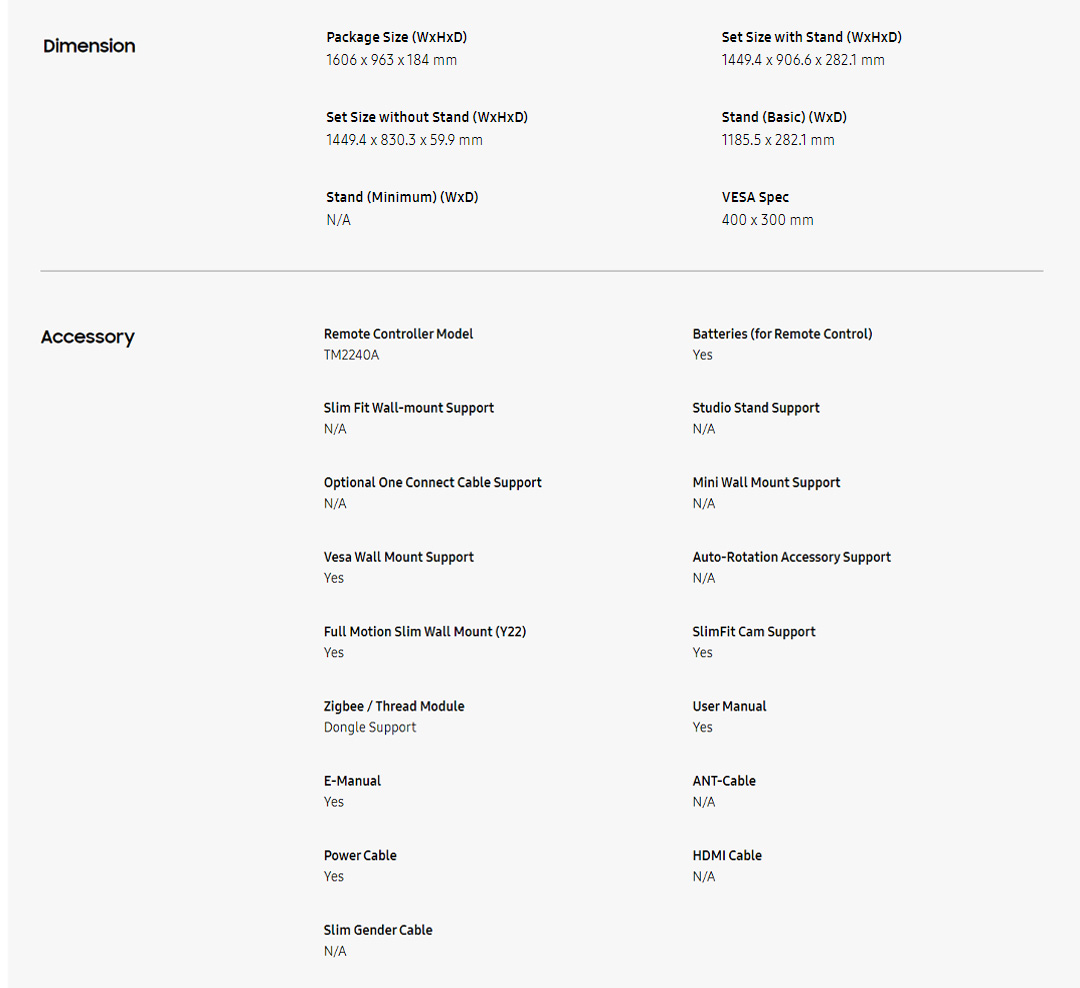Image resolution: width=1080 pixels, height=988 pixels.
Task: Click the HDMI Cable label
Action: coord(726,855)
